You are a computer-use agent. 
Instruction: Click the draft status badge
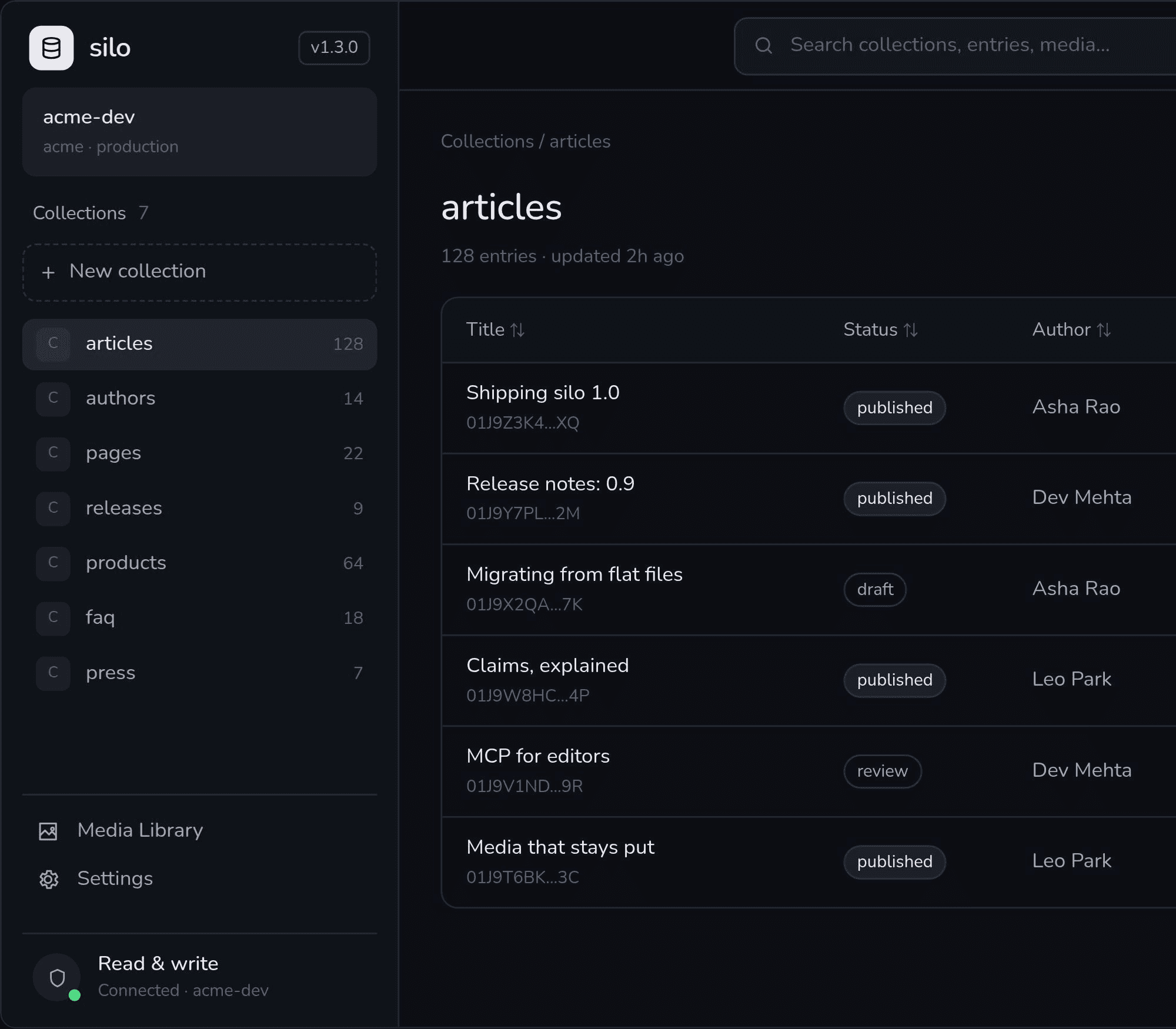[x=875, y=589]
